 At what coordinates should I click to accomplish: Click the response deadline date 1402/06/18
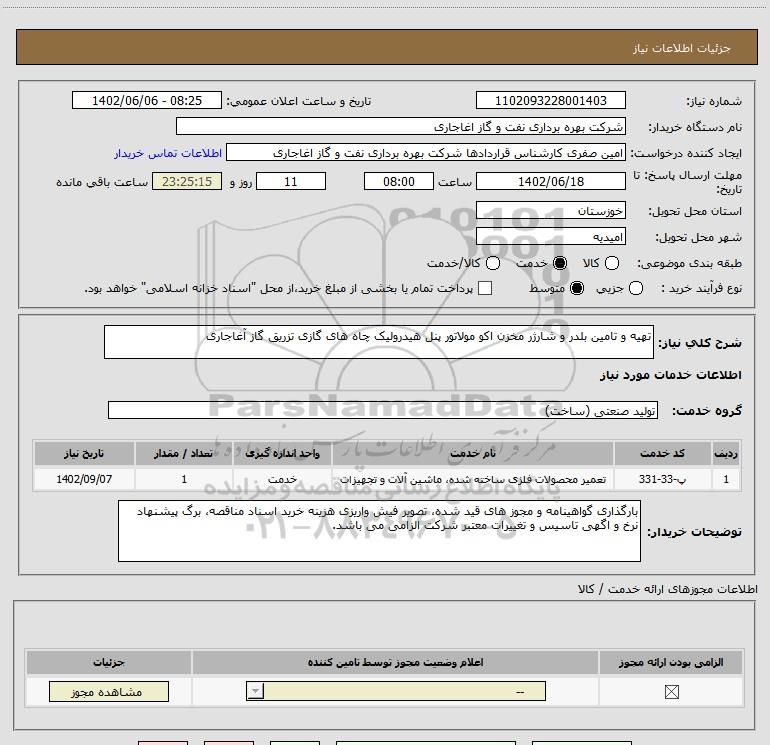[x=550, y=181]
